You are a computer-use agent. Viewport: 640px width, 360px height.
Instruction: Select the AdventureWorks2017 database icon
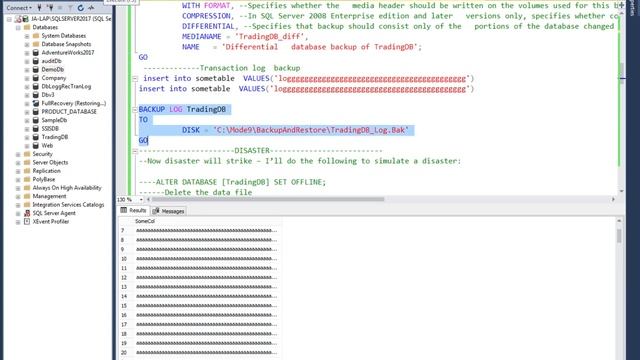[x=36, y=53]
